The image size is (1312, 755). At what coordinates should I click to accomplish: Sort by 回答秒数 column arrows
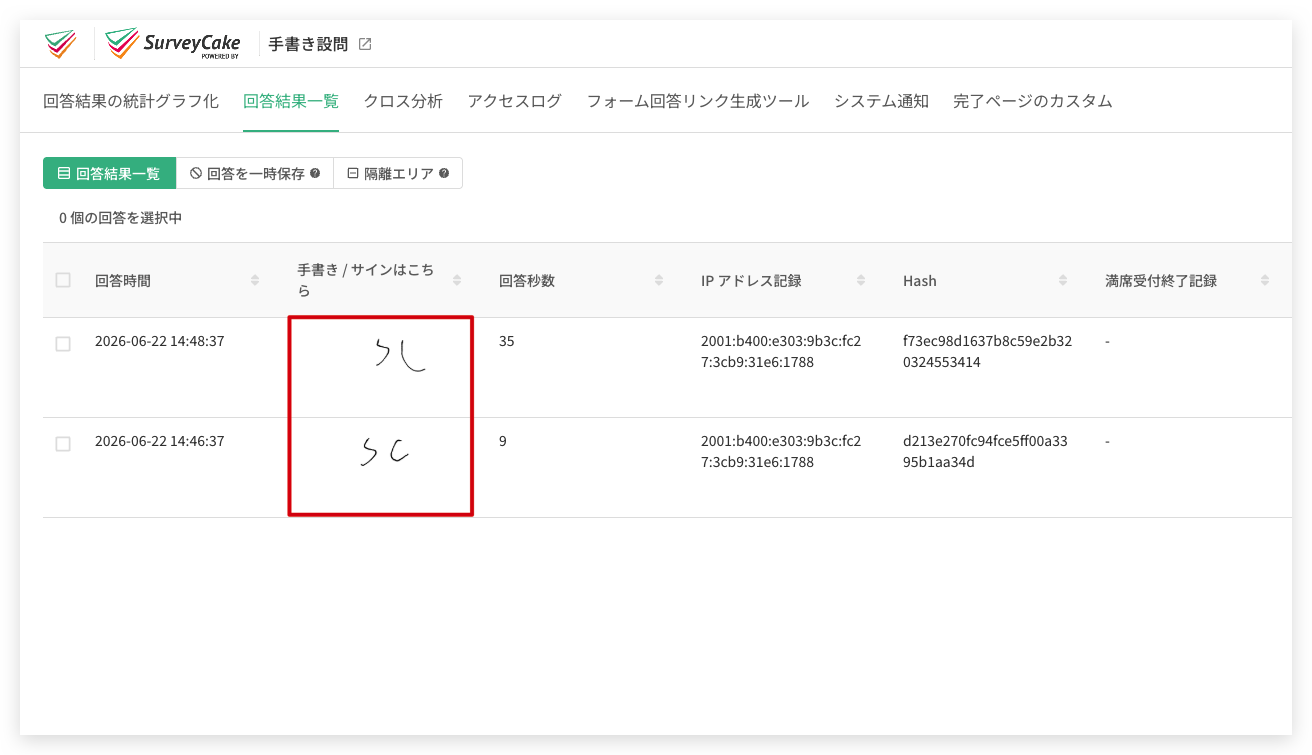659,281
